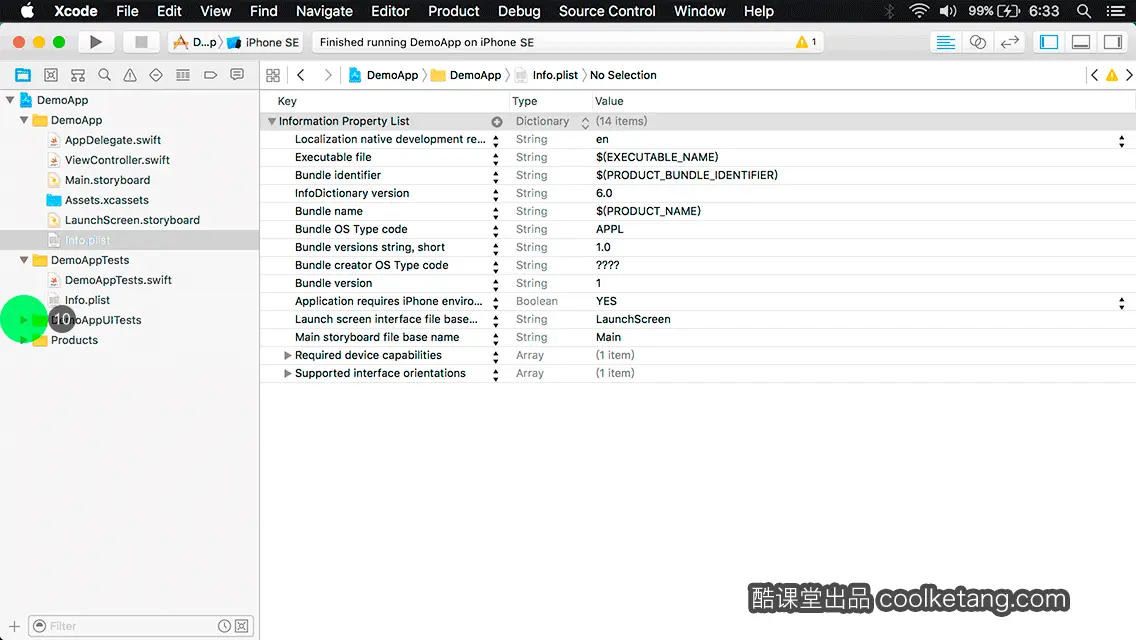Open the File menu
The image size is (1136, 640).
tap(127, 11)
